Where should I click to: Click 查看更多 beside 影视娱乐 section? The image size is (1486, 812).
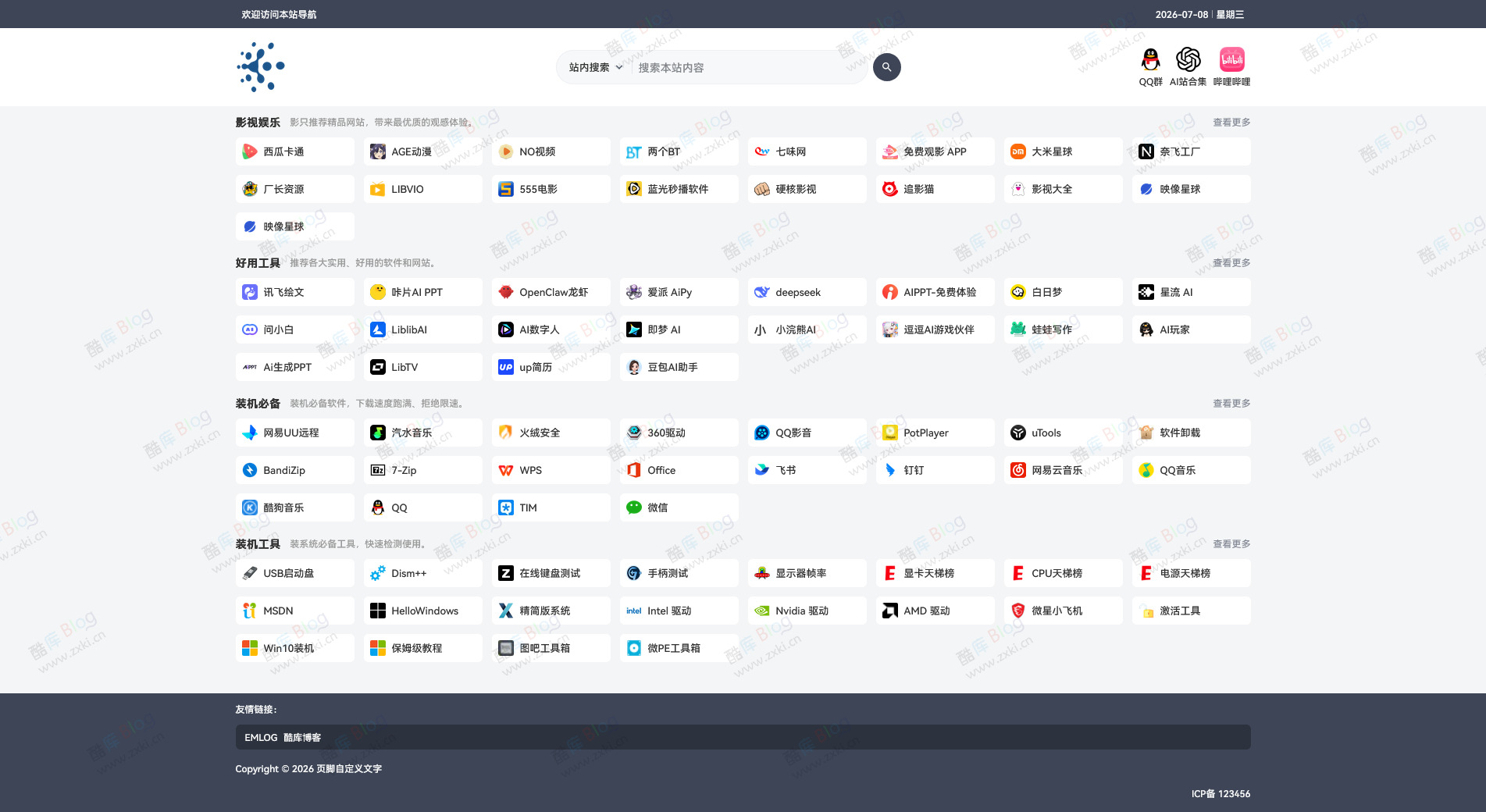[x=1231, y=123]
